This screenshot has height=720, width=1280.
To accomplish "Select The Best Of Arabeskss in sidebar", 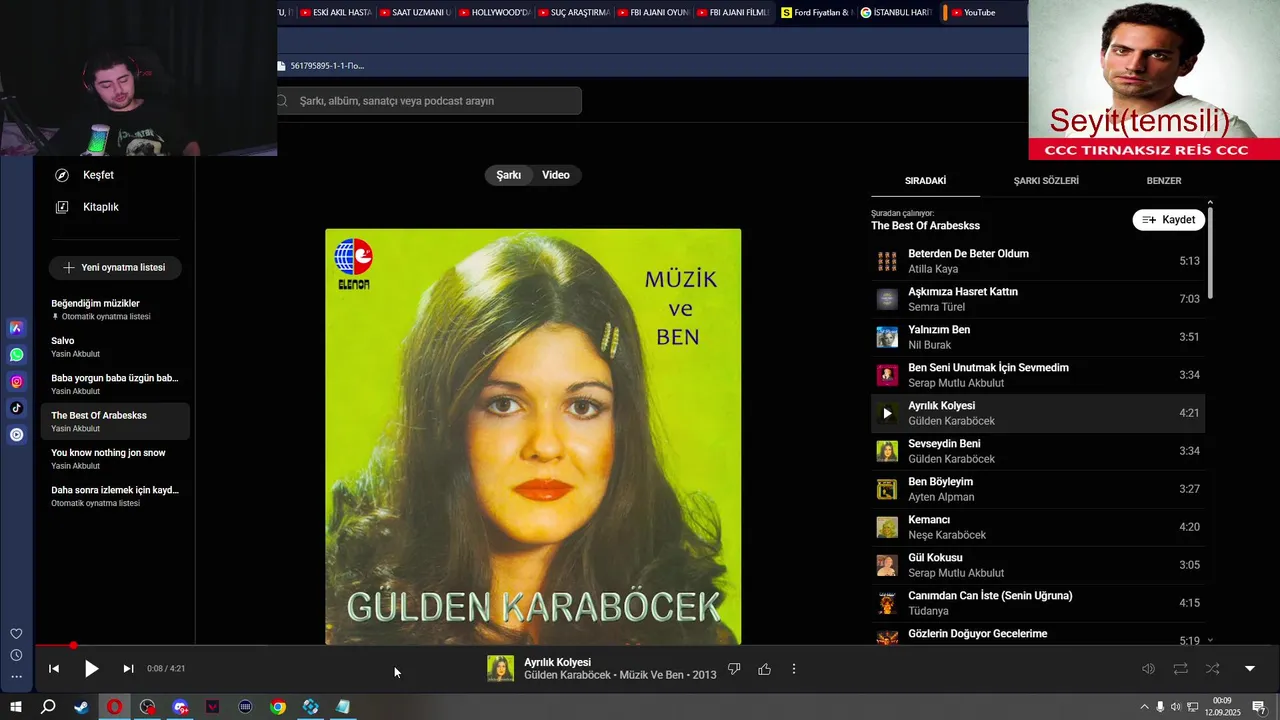I will (115, 421).
